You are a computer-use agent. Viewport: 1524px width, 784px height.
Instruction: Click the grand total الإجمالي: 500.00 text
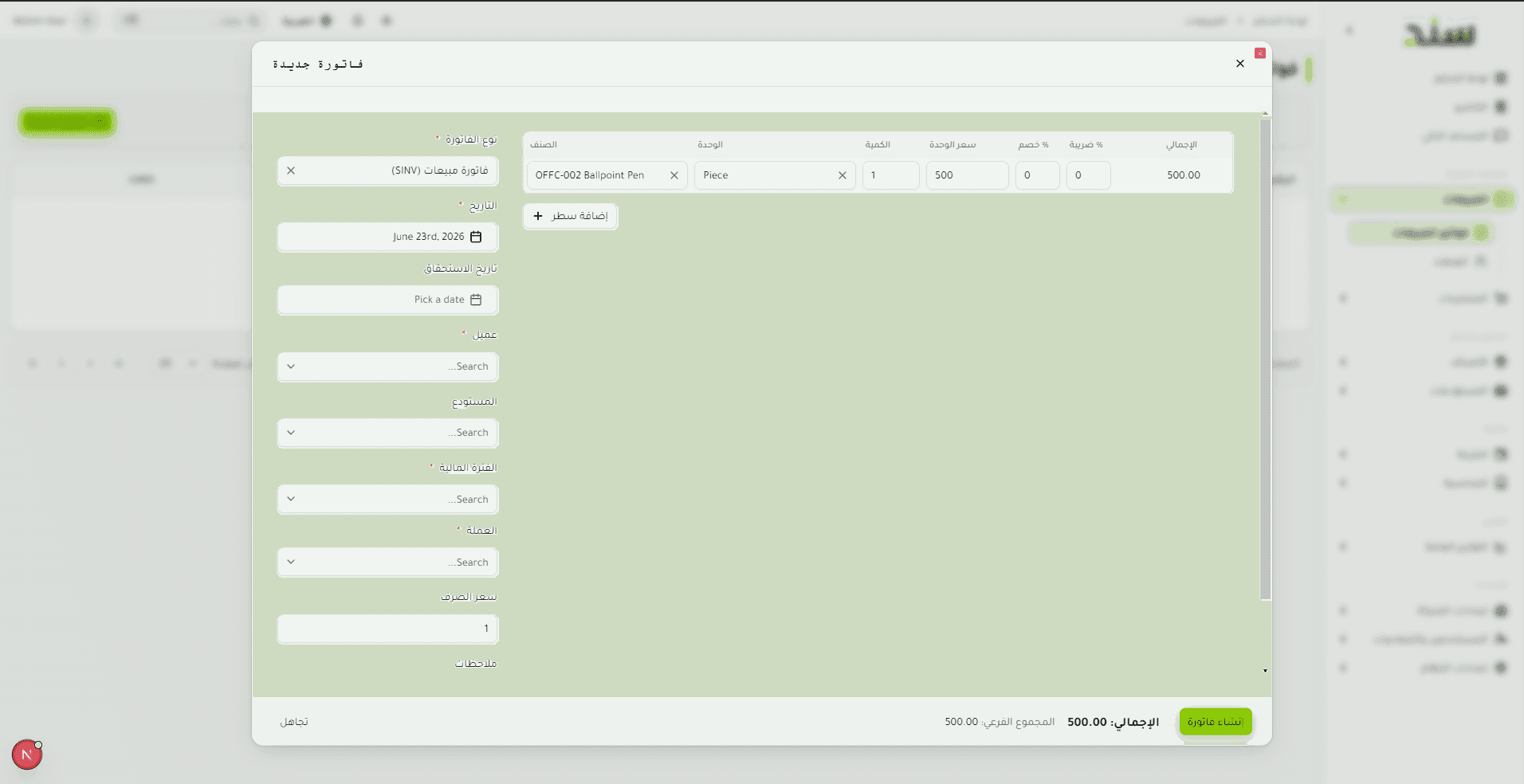click(1114, 722)
